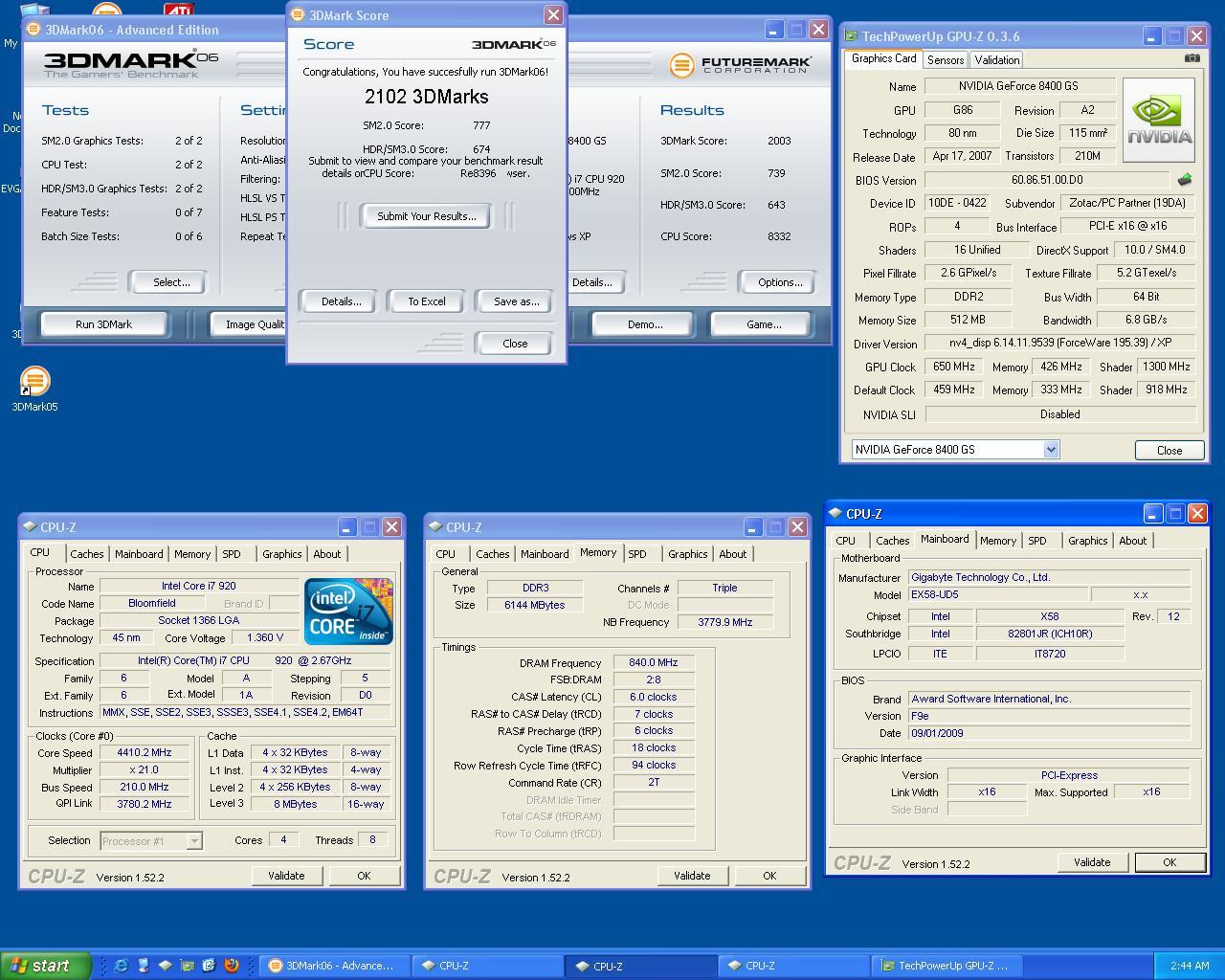Screen dimensions: 1225x980
Task: Click Validate in left CPU-Z window
Action: click(286, 876)
